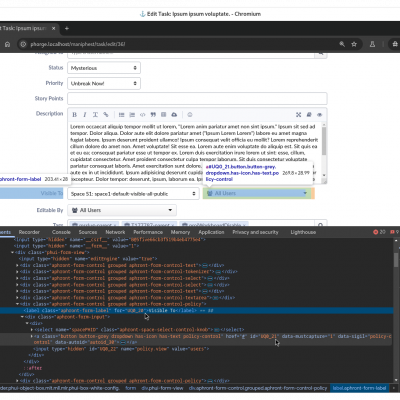Screen dimensions: 400x400
Task: Click the zoom magnifier icon in address bar
Action: click(x=342, y=44)
